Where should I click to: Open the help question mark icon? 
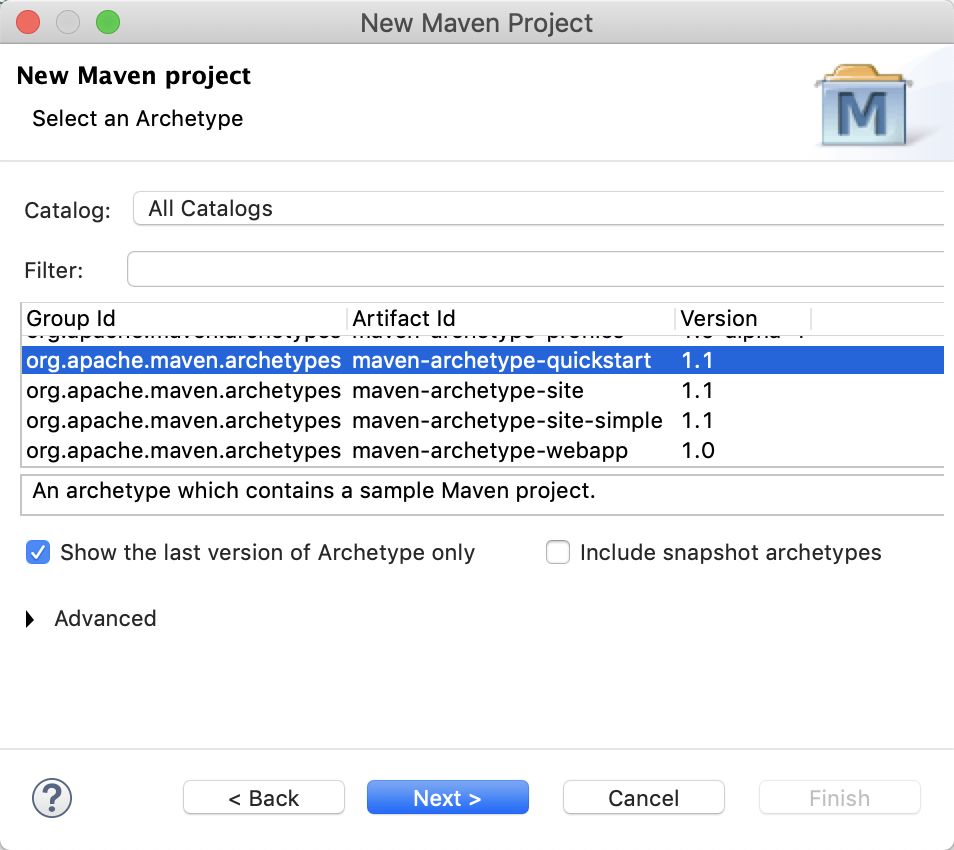click(x=52, y=798)
